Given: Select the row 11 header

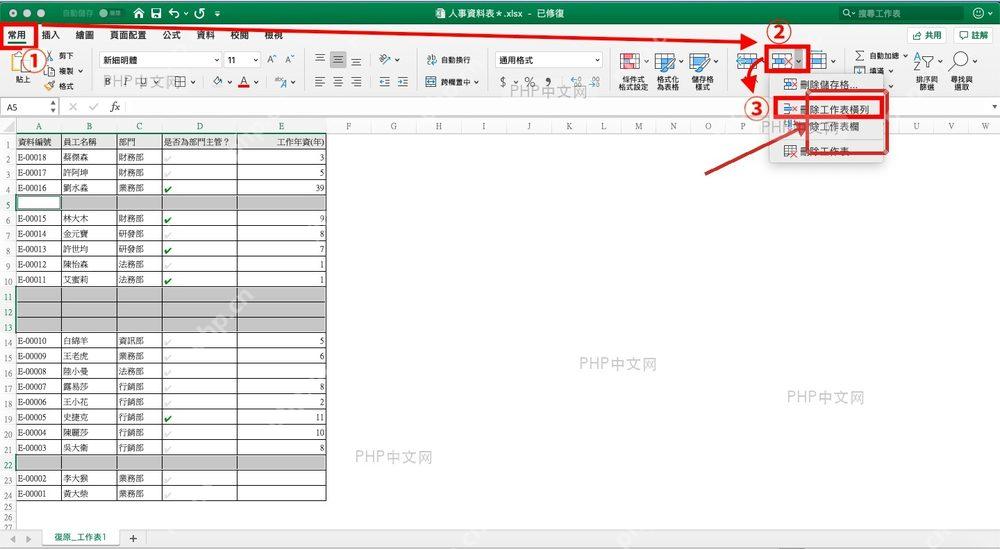Looking at the screenshot, I should pos(8,296).
